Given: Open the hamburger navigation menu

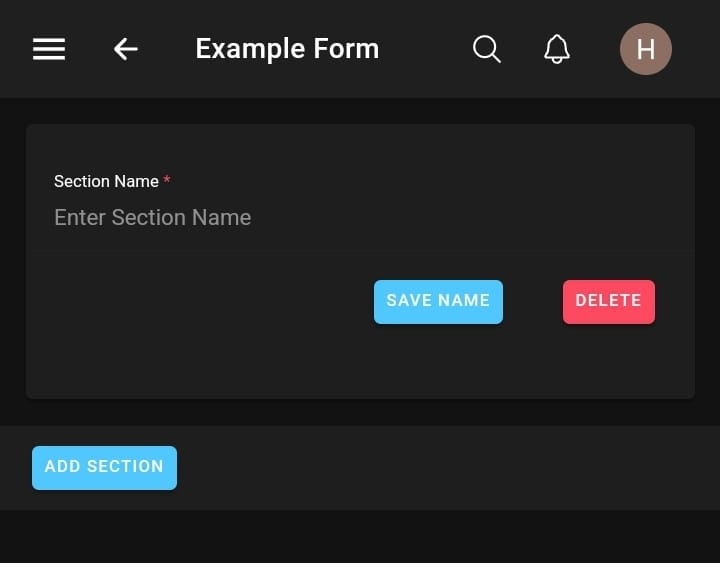Looking at the screenshot, I should pyautogui.click(x=49, y=49).
